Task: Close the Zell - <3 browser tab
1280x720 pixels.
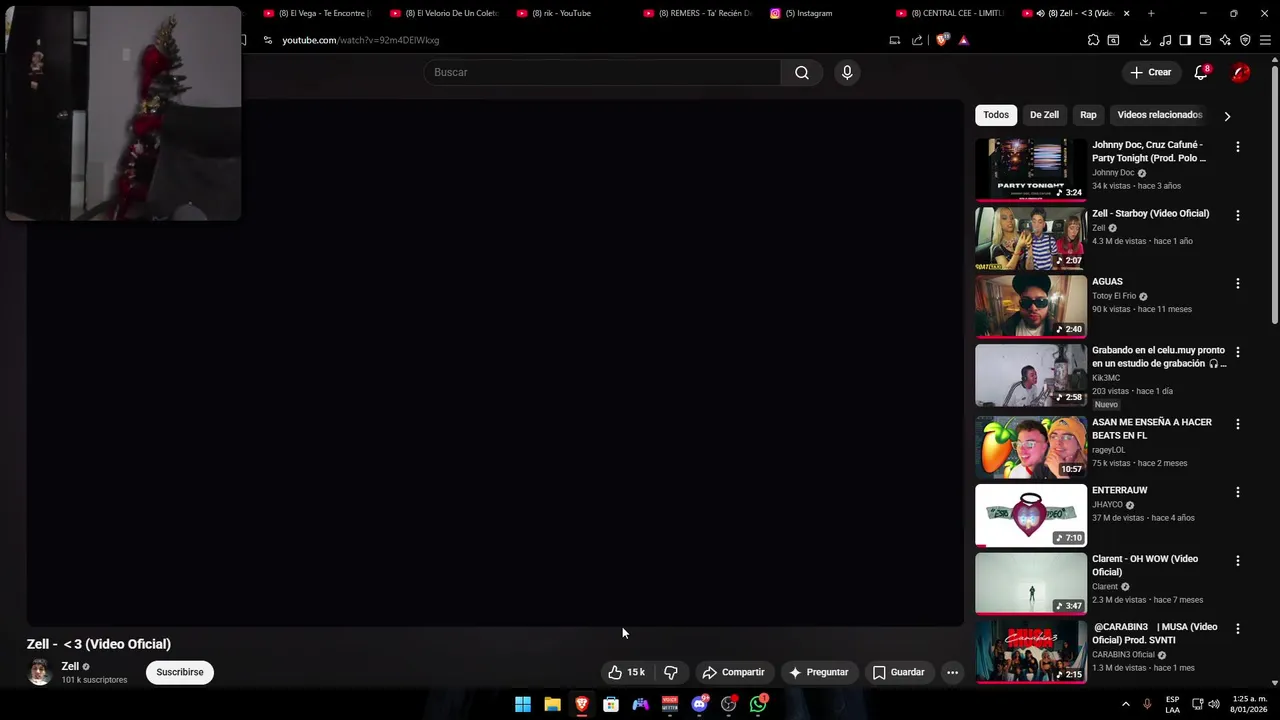Action: [x=1126, y=13]
